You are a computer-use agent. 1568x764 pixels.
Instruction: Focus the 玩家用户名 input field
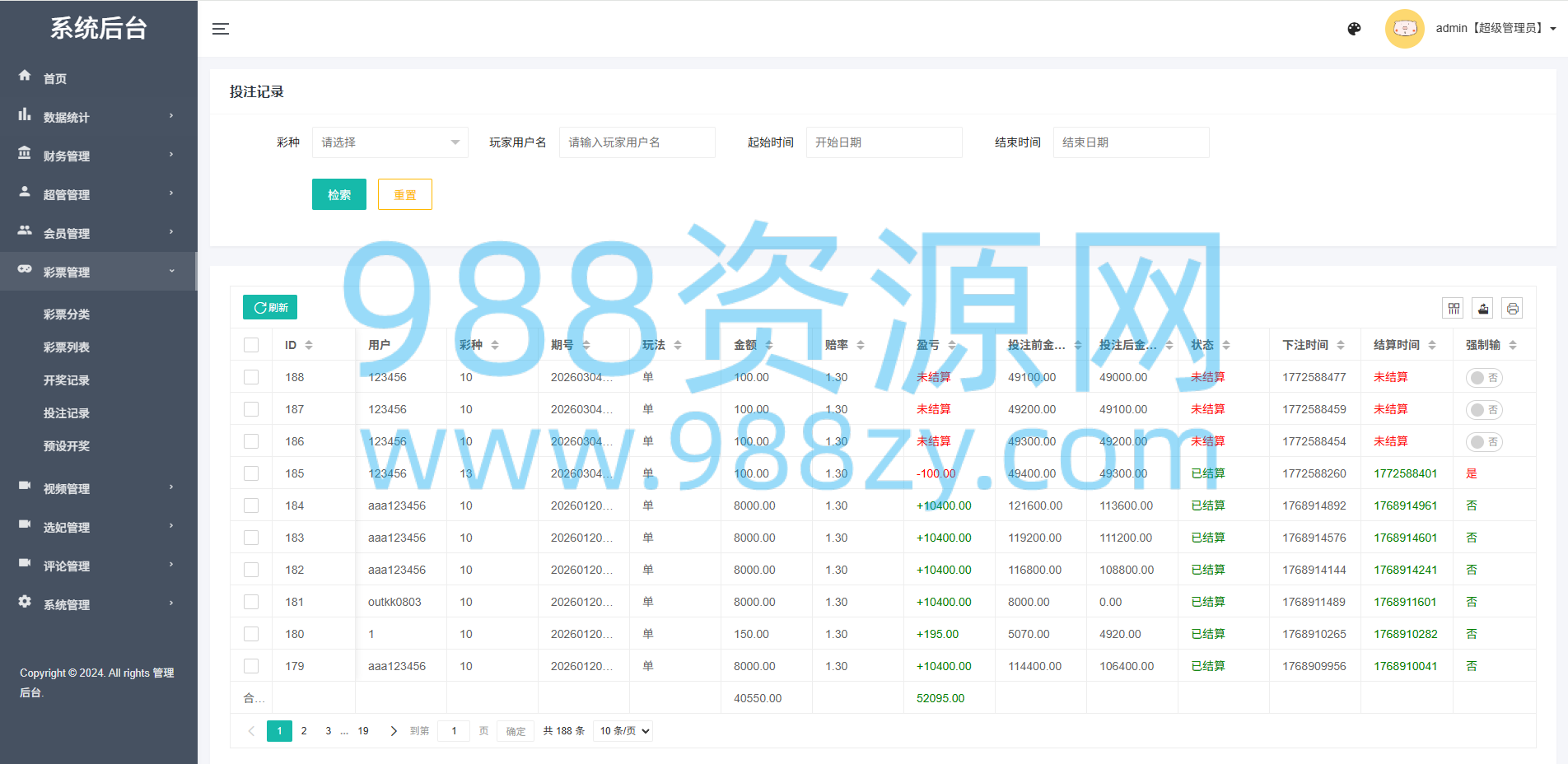click(637, 142)
